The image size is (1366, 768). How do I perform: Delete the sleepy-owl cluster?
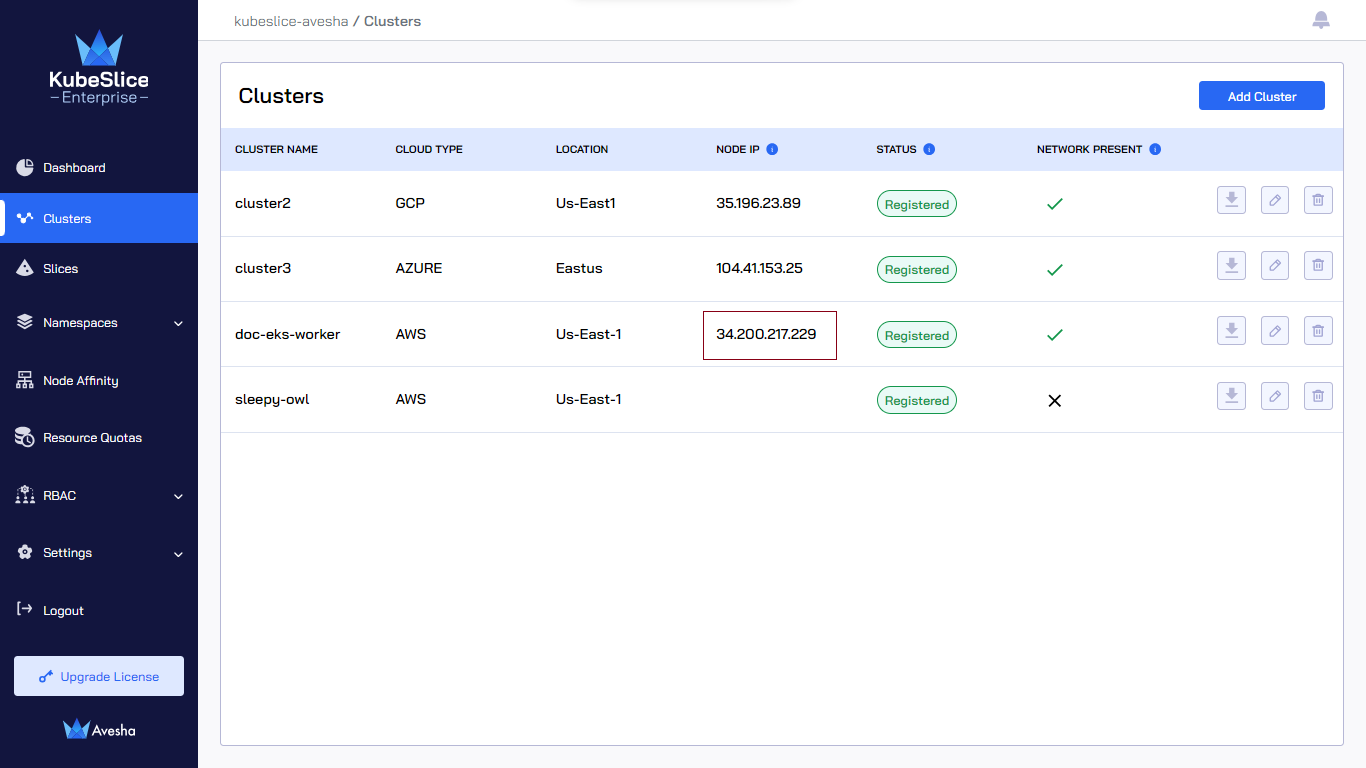(x=1318, y=396)
